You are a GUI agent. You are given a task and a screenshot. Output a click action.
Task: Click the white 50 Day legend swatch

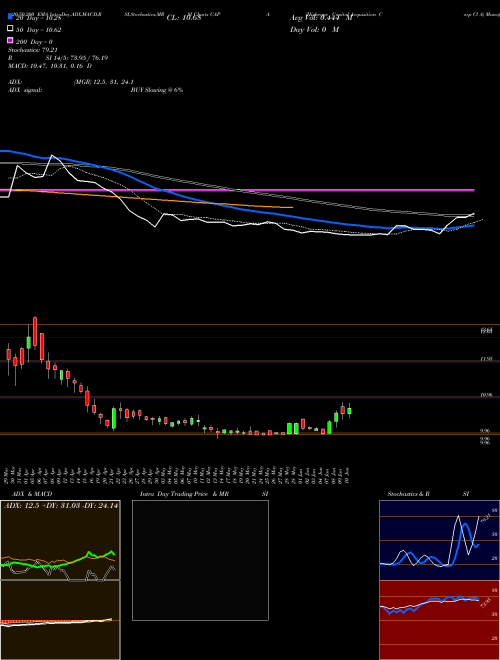coord(10,29)
